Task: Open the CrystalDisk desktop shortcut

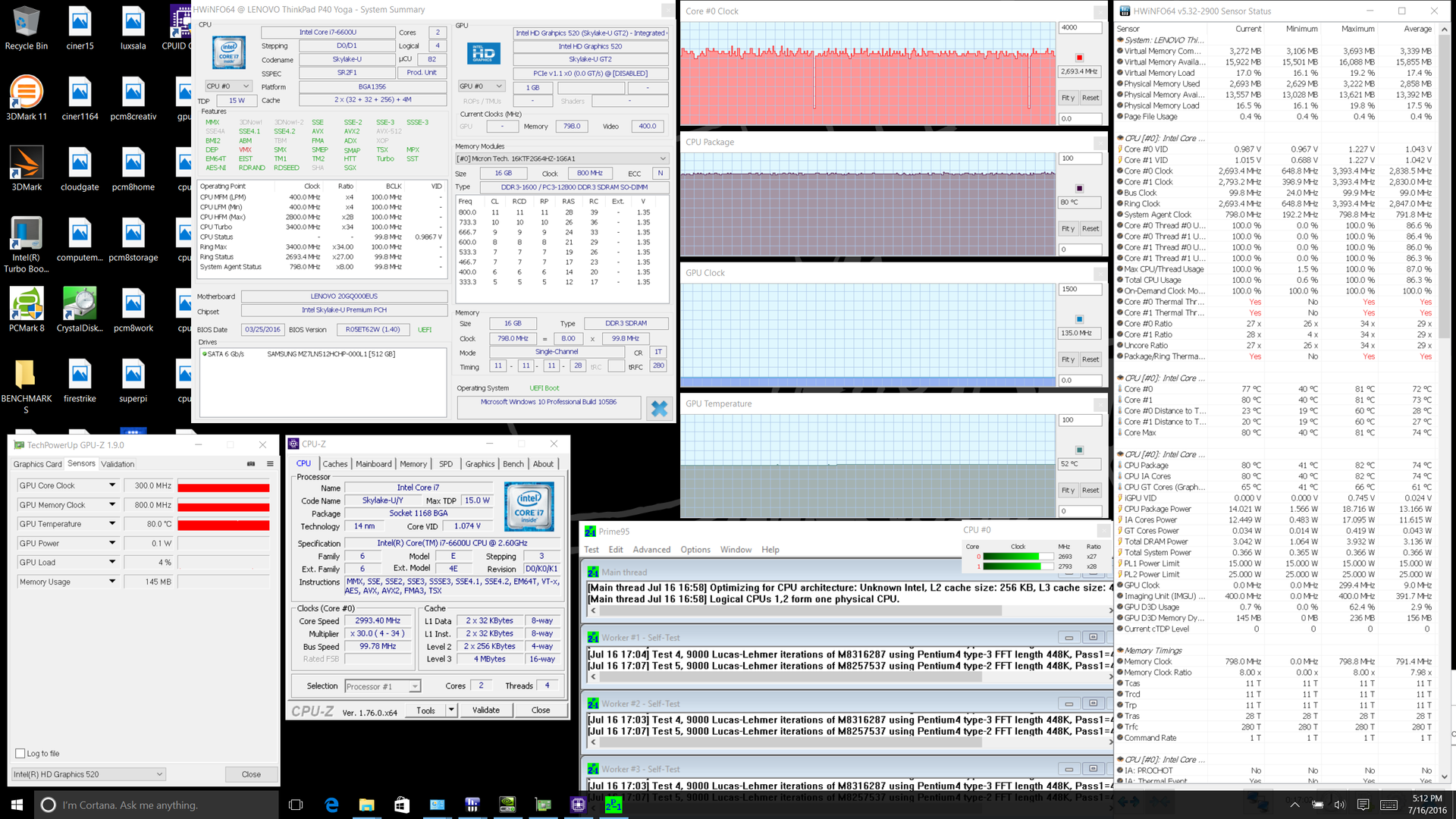Action: pos(80,309)
